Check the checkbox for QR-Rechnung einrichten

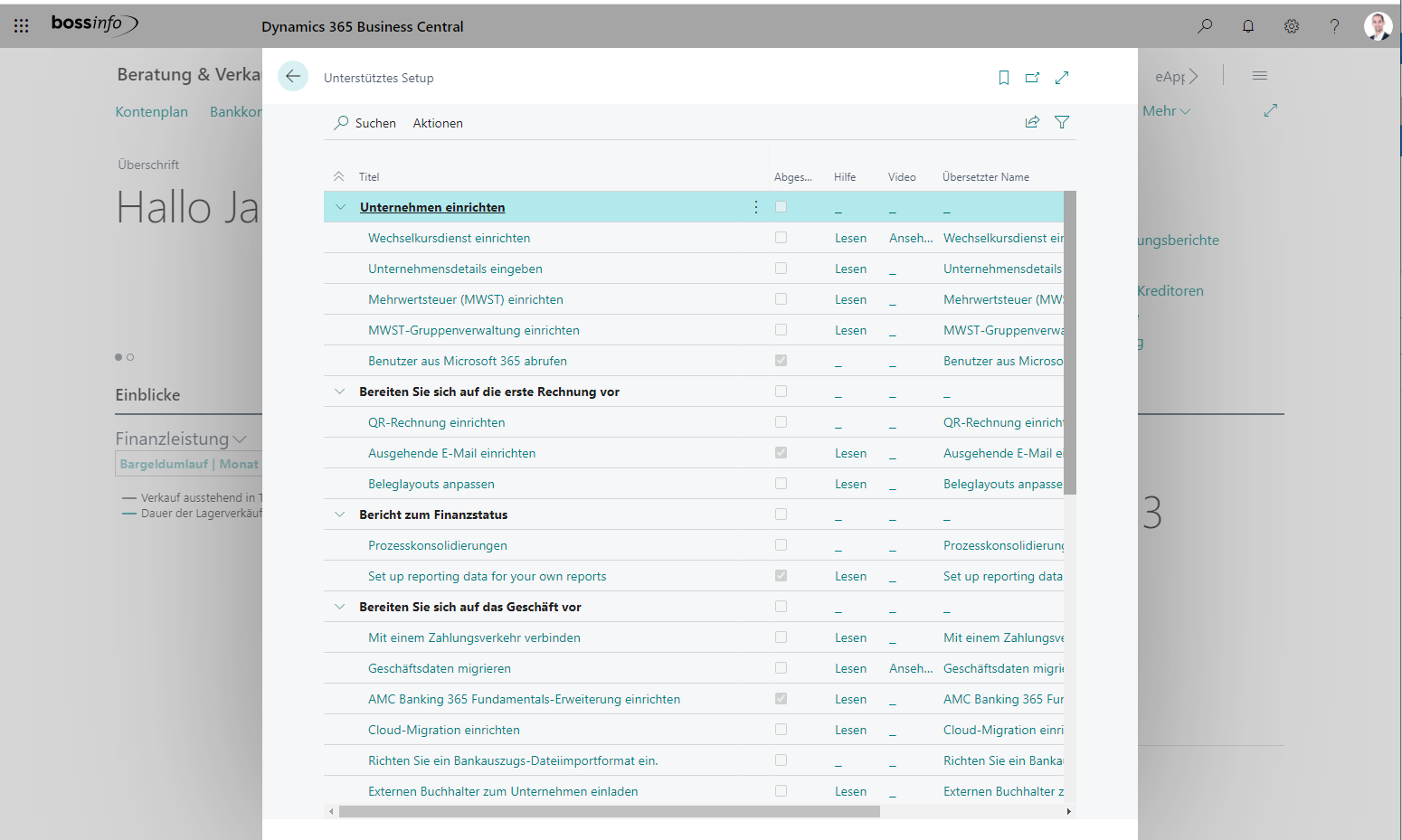tap(781, 421)
